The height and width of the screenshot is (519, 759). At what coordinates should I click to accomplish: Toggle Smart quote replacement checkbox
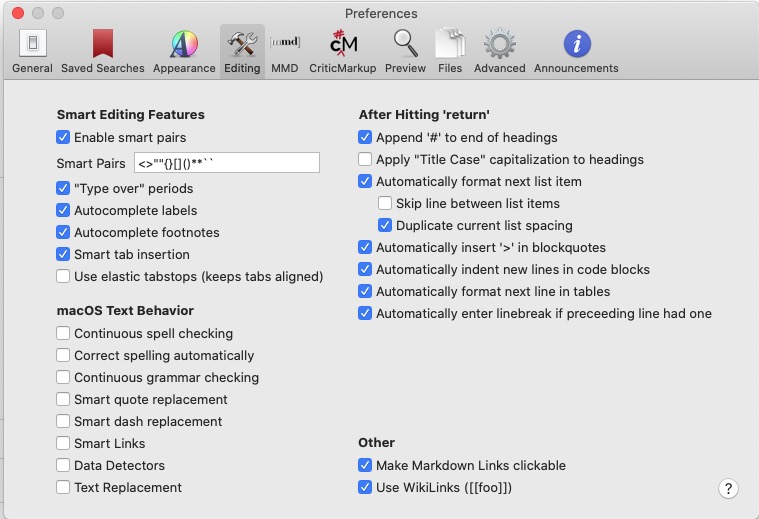[64, 399]
